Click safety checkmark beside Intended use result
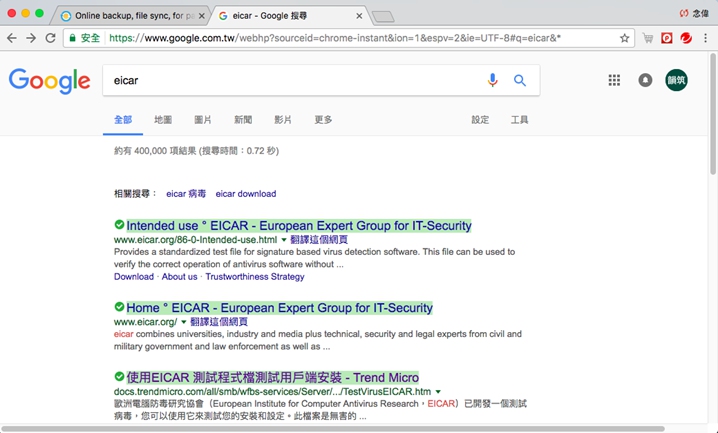Screen dimensions: 718x433 119,225
